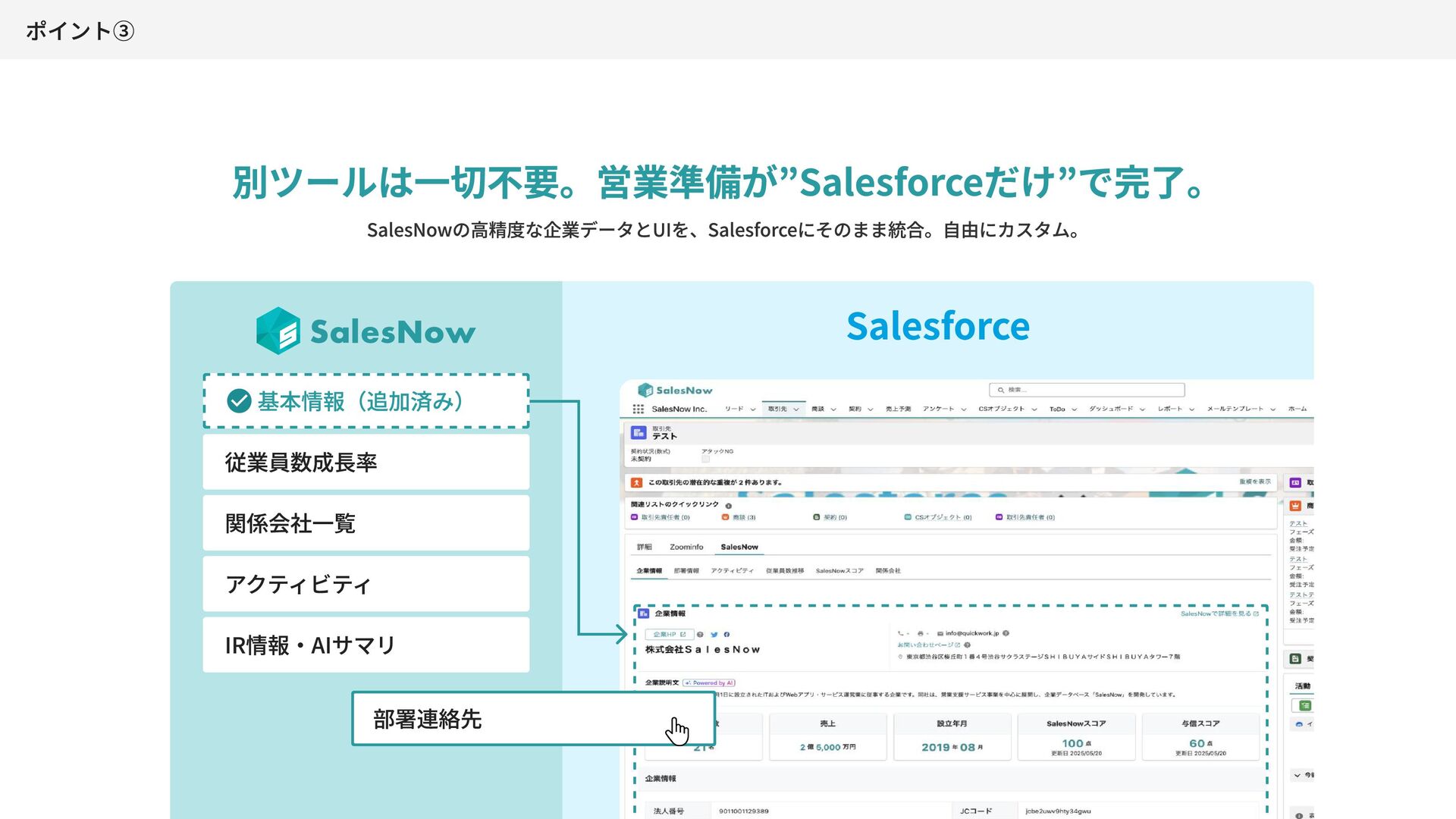Click the 設立年月 2019年08月 card
The image size is (1456, 819).
(x=952, y=736)
